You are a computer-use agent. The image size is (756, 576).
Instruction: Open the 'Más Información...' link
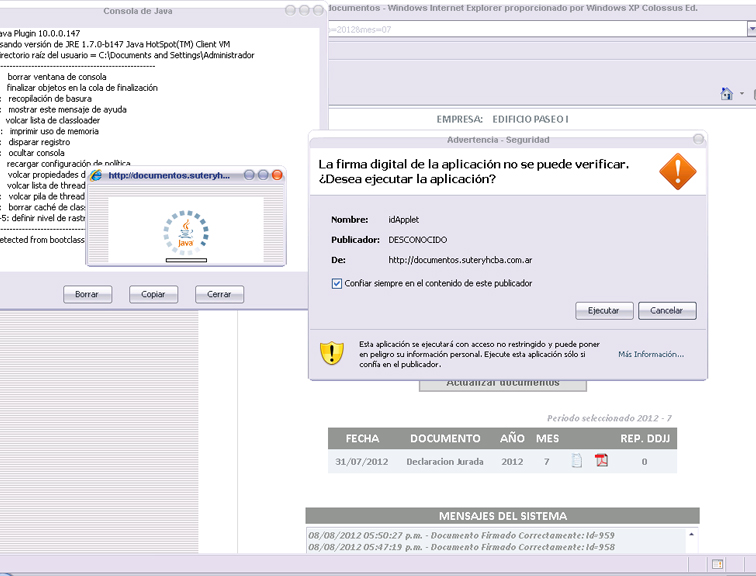[x=651, y=354]
